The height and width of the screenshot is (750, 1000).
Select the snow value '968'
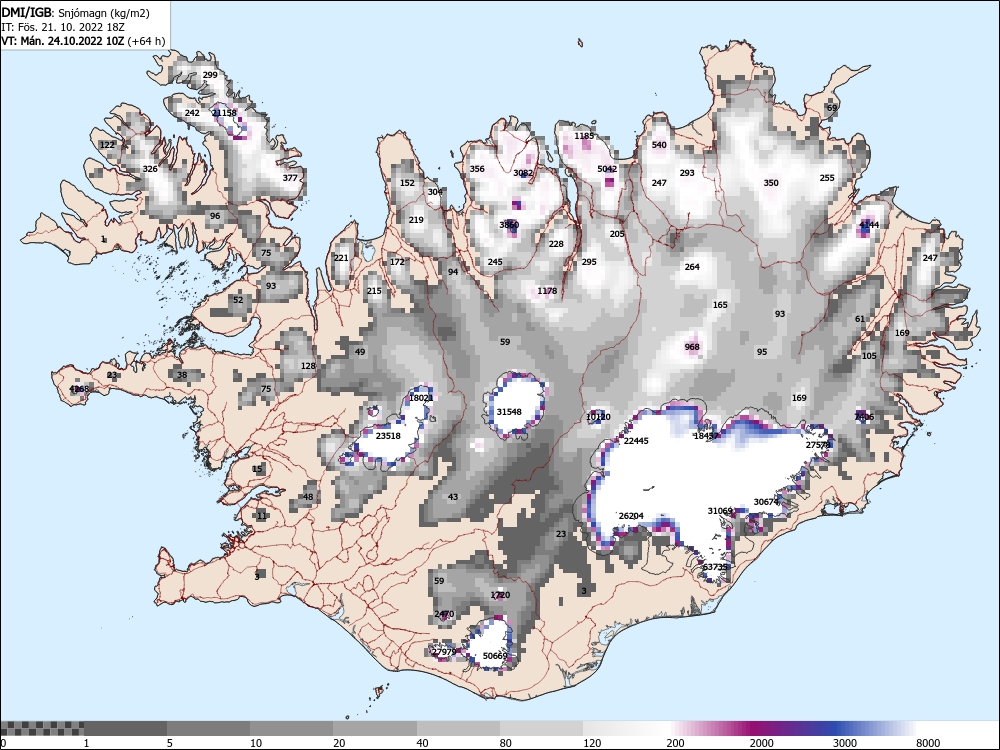point(692,347)
